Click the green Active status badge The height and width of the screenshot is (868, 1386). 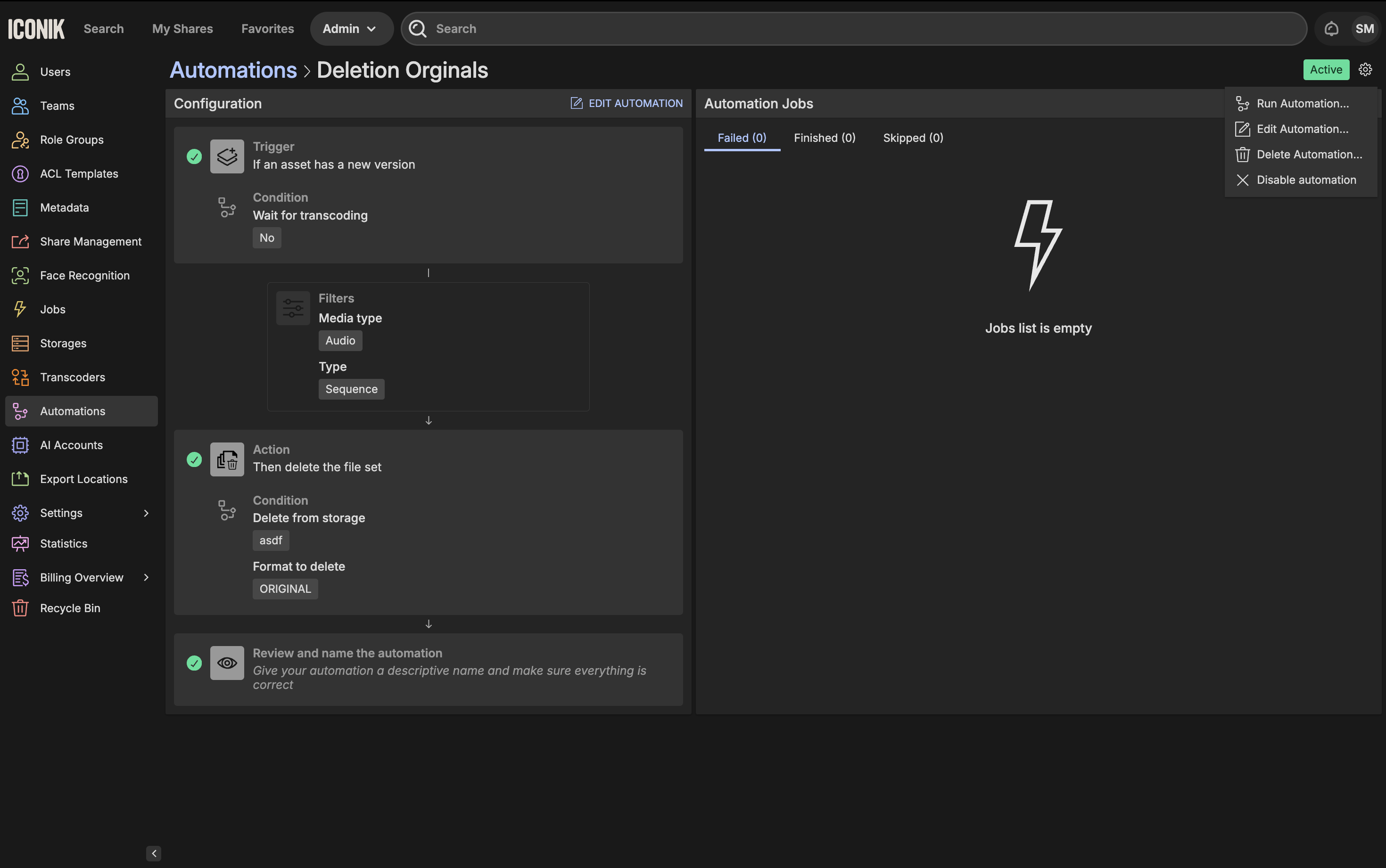pyautogui.click(x=1325, y=69)
